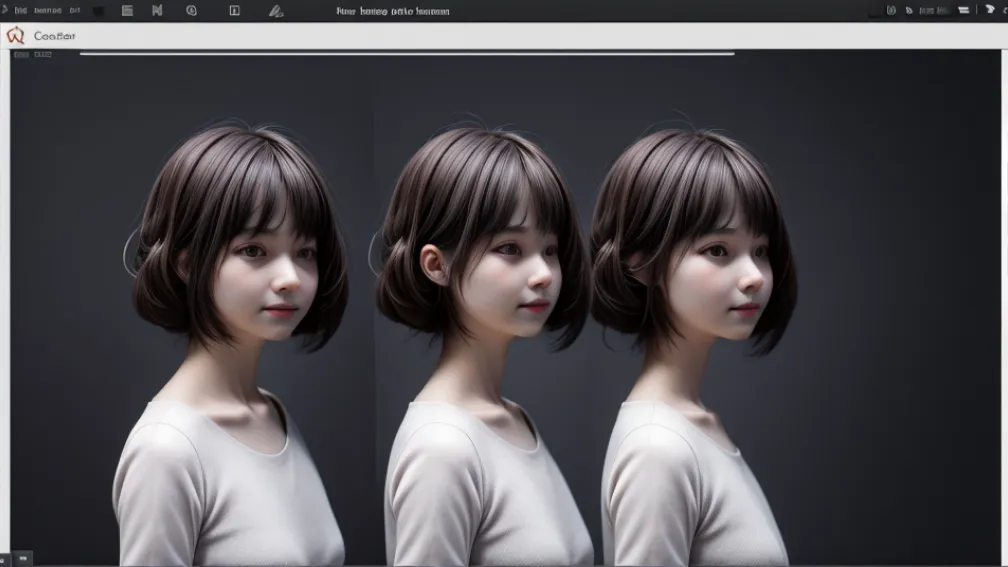1008x567 pixels.
Task: Select the left portrait showing no ear
Action: tap(233, 341)
